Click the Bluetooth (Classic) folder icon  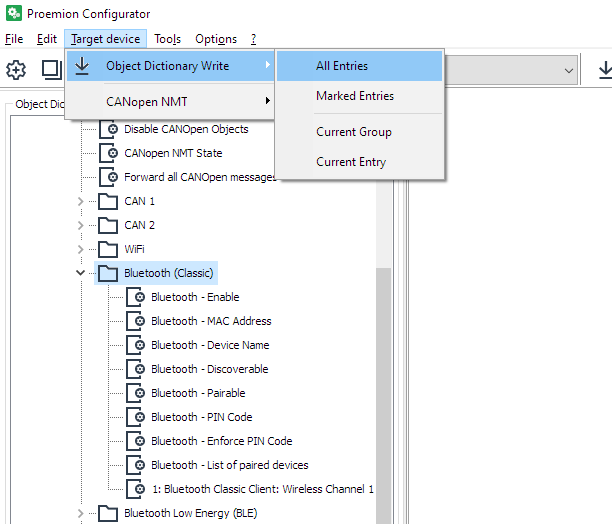click(x=109, y=273)
